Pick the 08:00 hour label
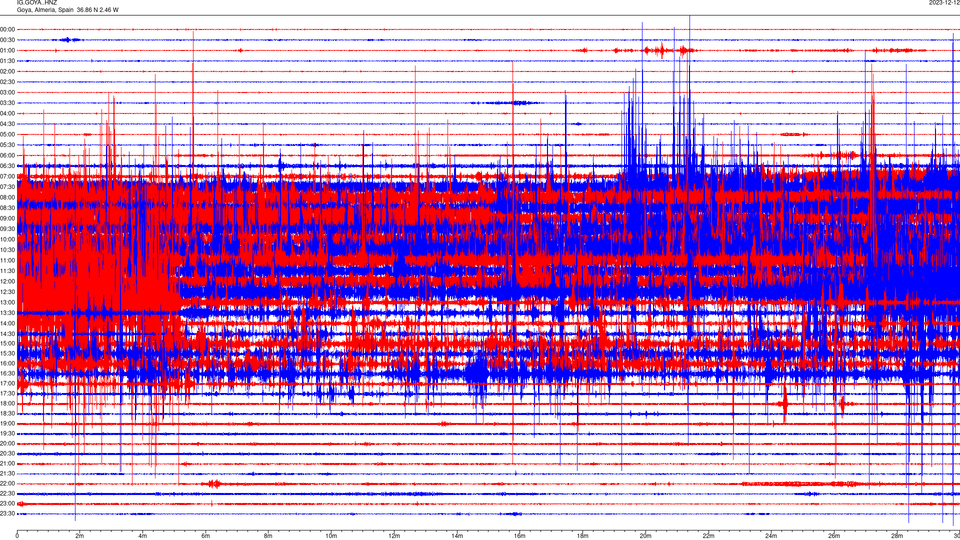The height and width of the screenshot is (540, 960). [7, 197]
